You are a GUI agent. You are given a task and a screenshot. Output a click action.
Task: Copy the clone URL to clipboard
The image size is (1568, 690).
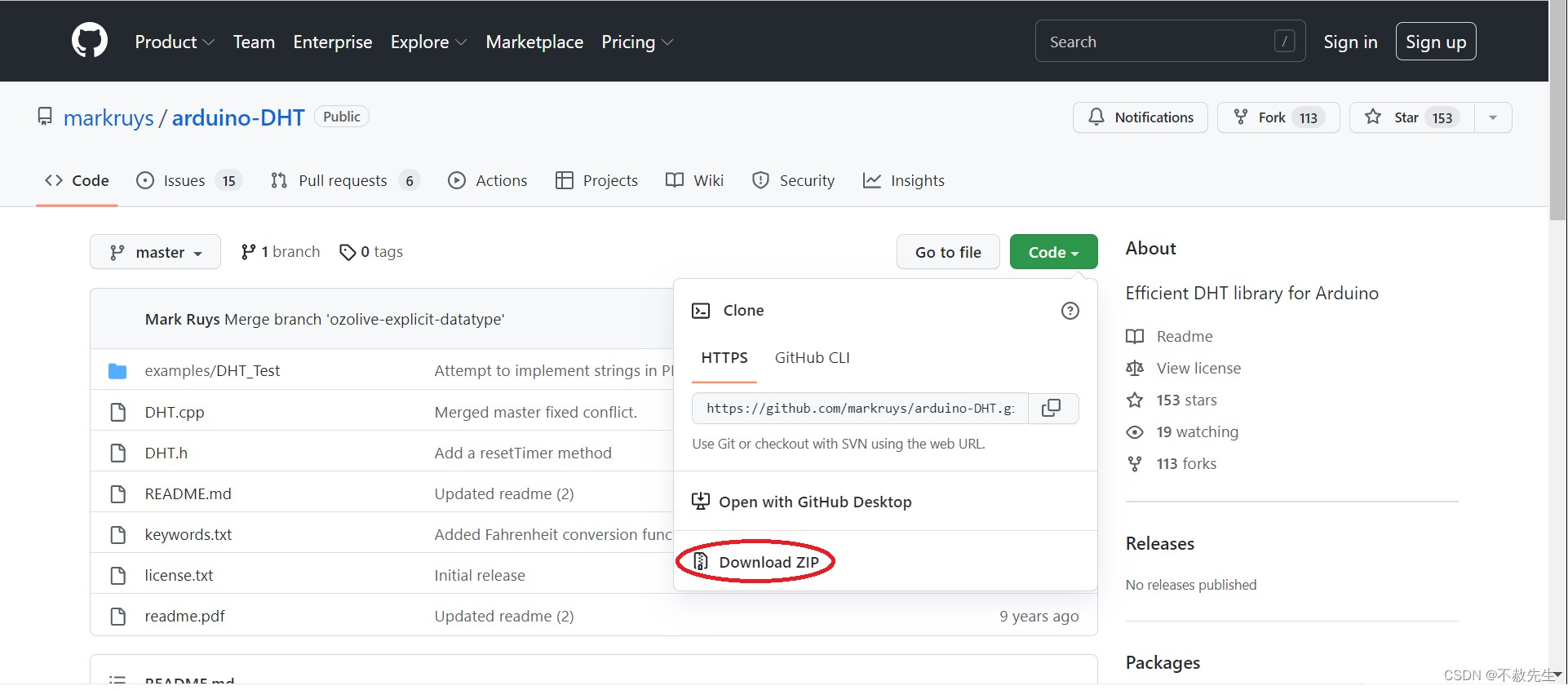coord(1052,408)
